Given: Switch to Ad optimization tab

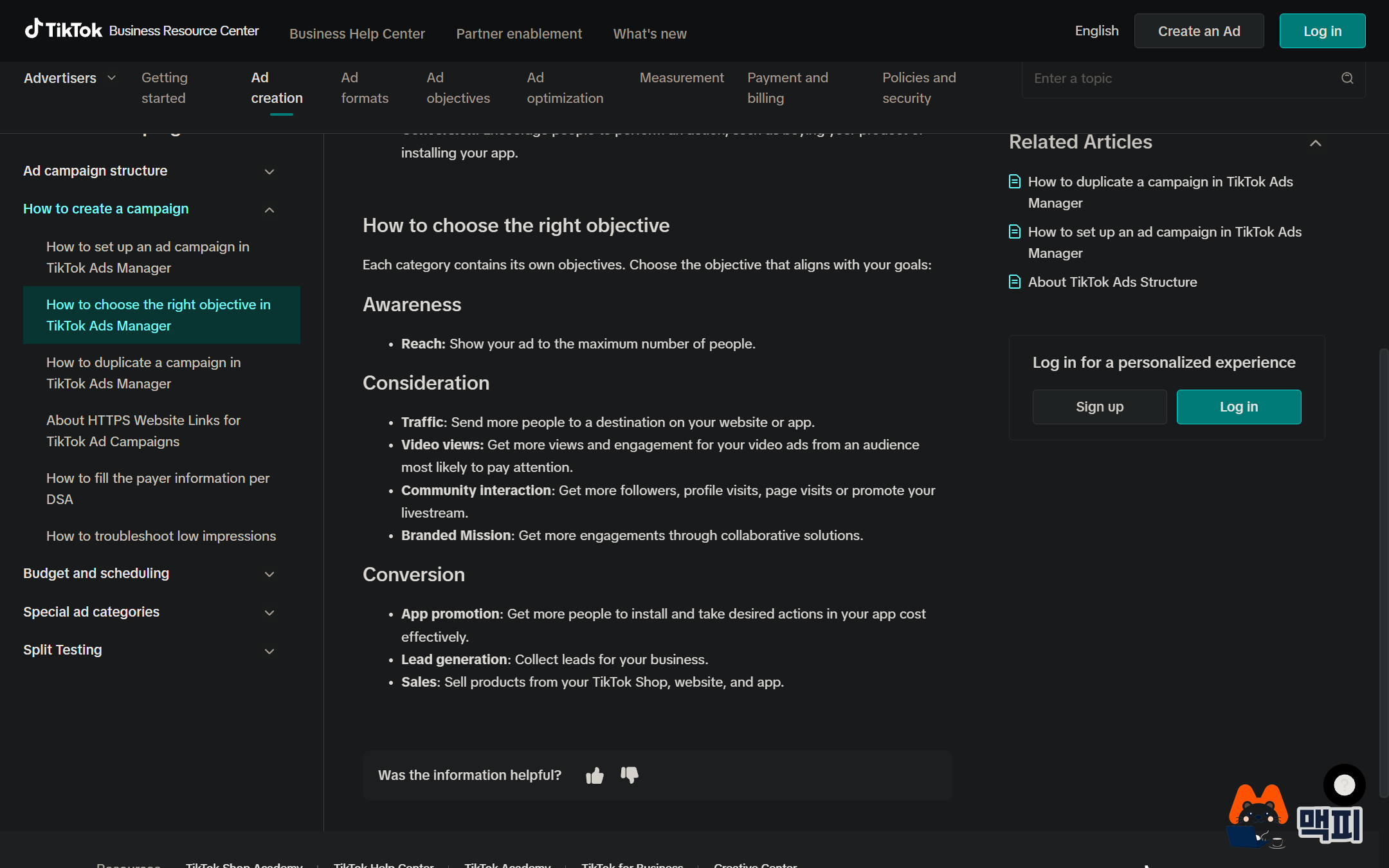Looking at the screenshot, I should pos(565,88).
